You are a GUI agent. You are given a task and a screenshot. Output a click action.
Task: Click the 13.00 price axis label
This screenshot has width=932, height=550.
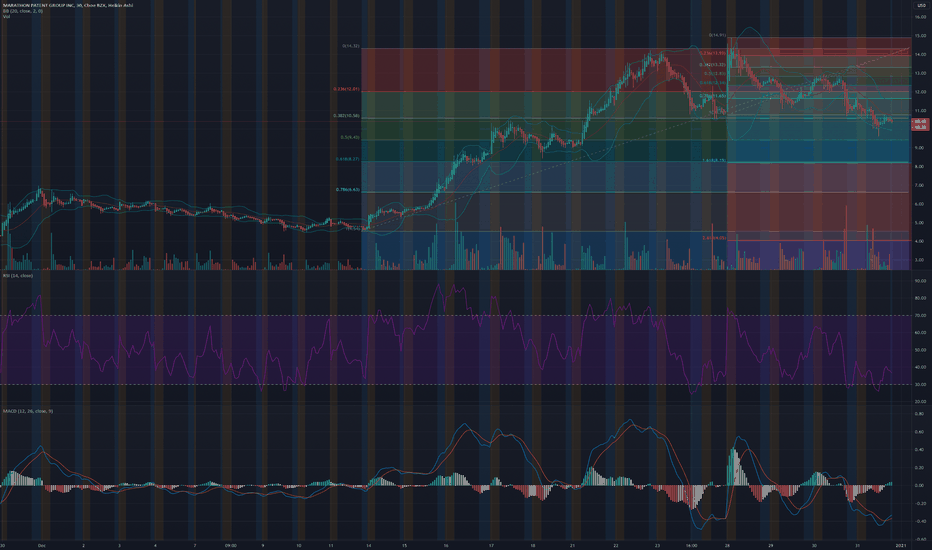tap(921, 73)
